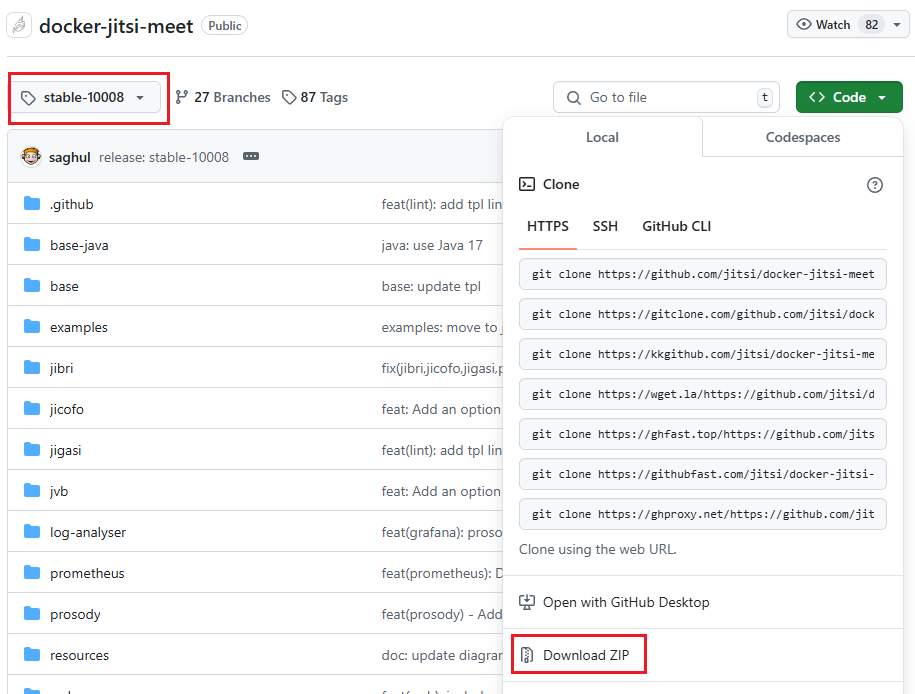The image size is (915, 694).
Task: Click saghul's avatar image
Action: [x=31, y=157]
